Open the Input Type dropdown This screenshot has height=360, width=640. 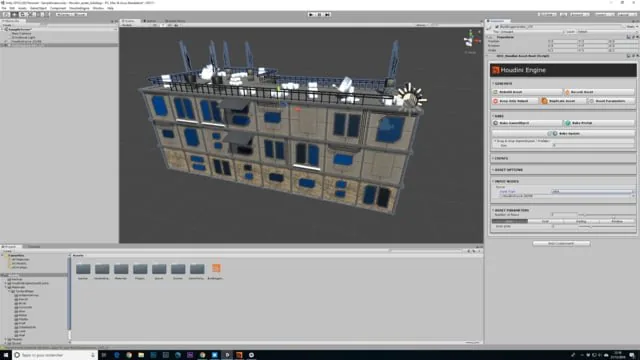tap(592, 191)
